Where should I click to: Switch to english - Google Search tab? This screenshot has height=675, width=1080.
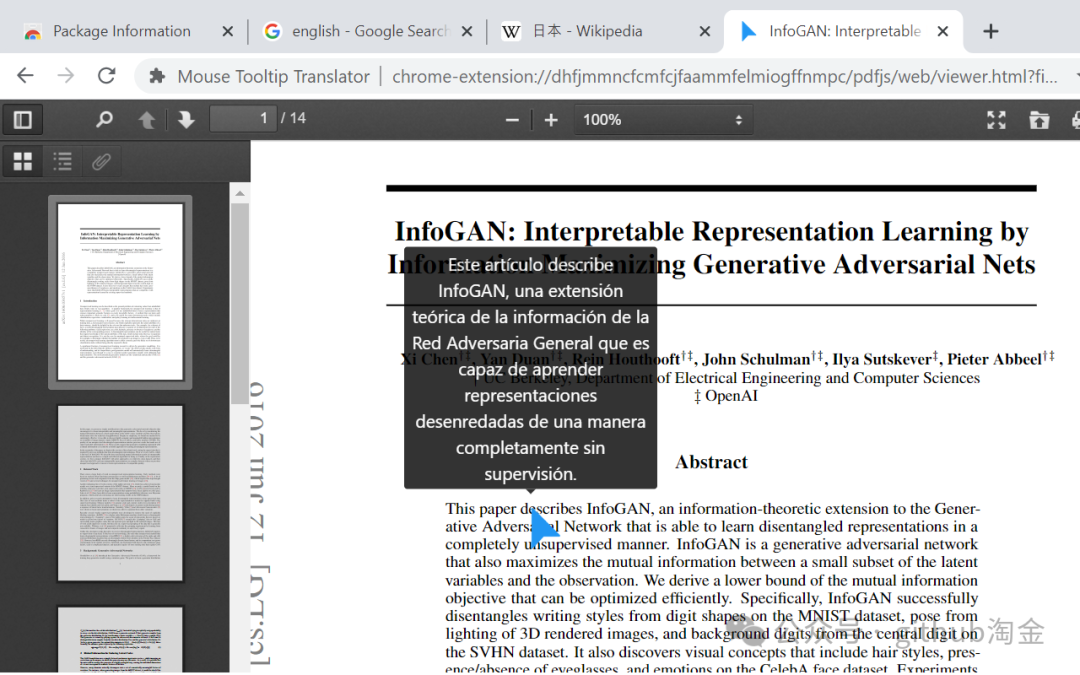point(371,31)
